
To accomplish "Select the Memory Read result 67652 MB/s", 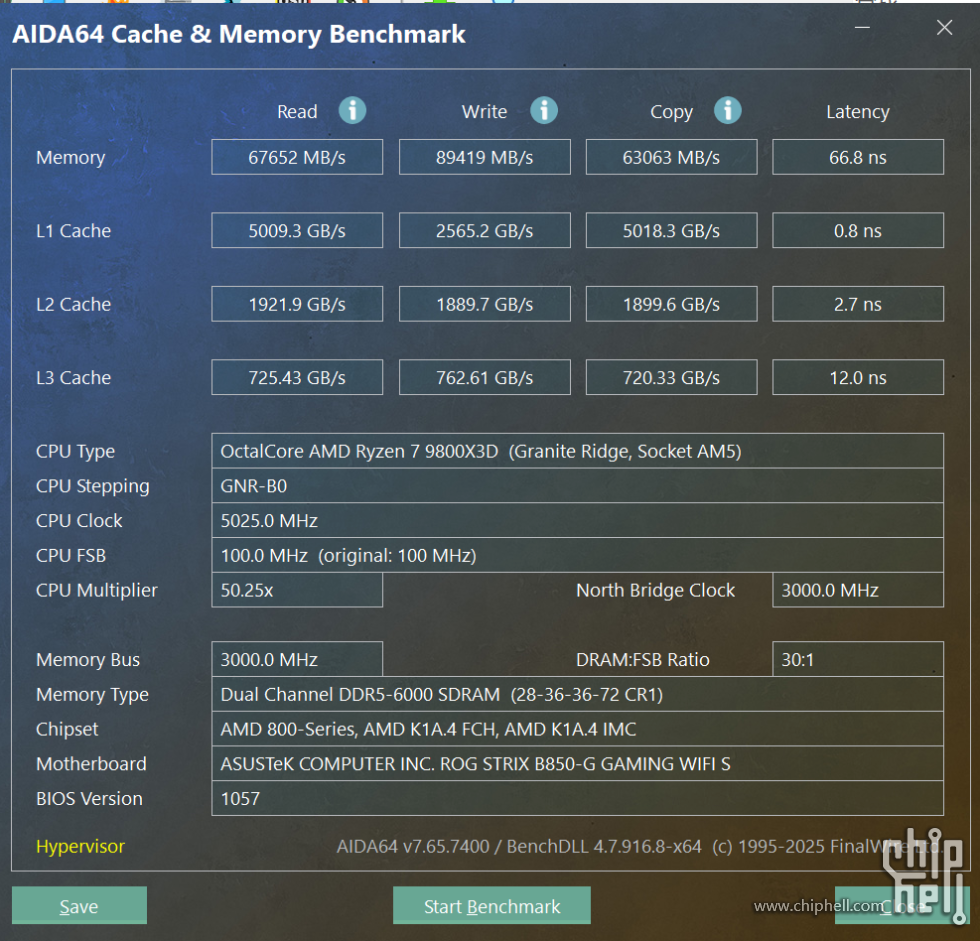I will coord(297,157).
